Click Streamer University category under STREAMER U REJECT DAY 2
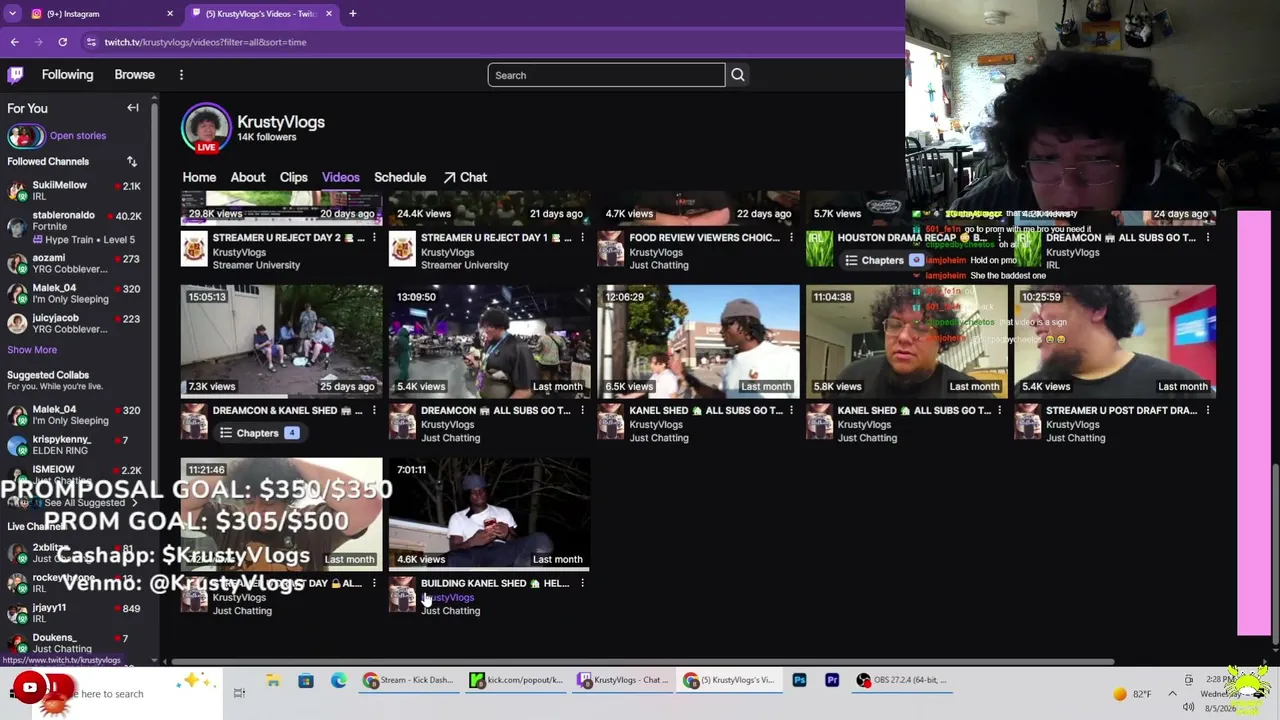Image resolution: width=1280 pixels, height=720 pixels. tap(256, 265)
